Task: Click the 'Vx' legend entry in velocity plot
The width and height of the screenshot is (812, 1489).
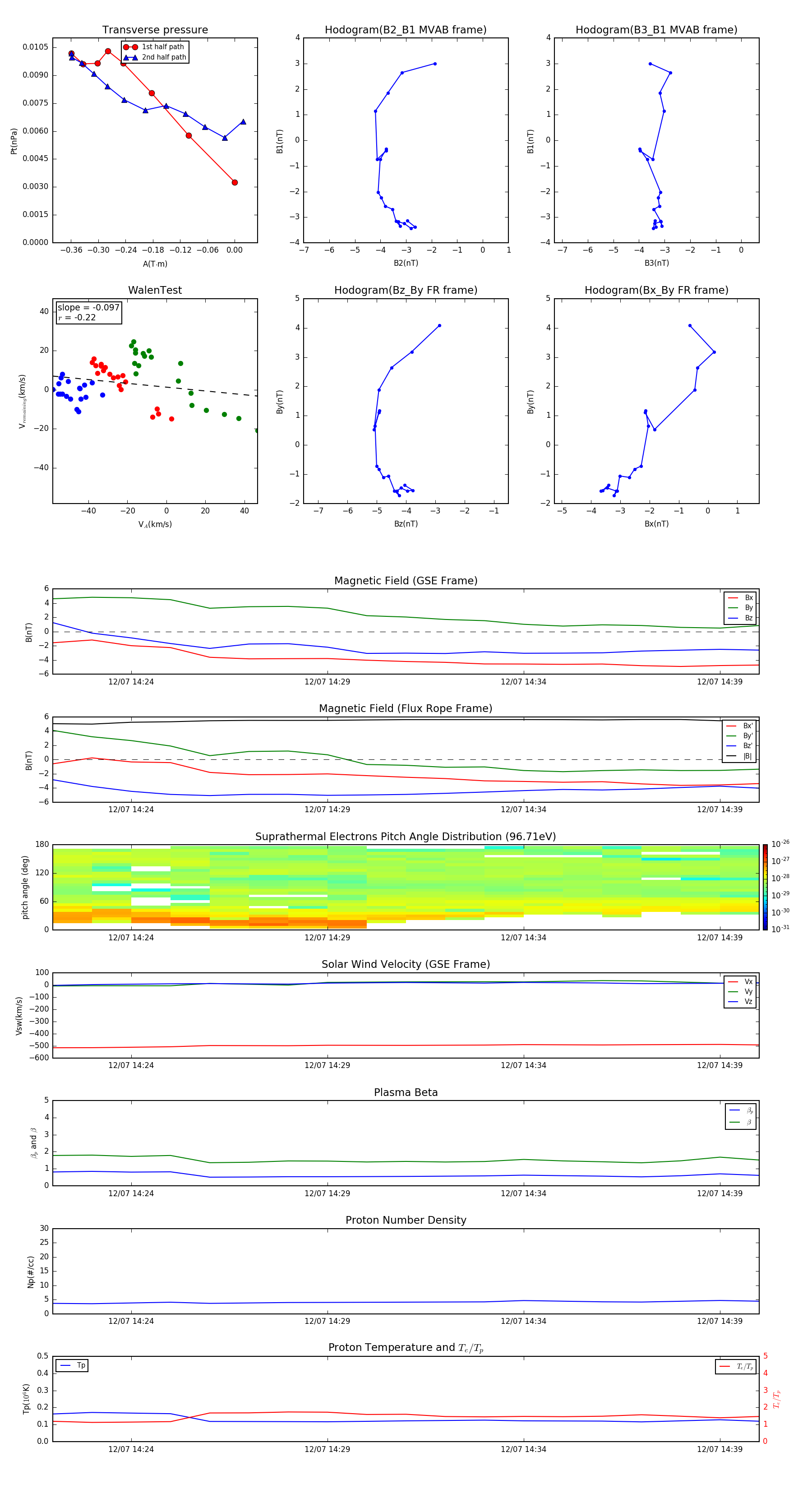Action: (x=741, y=981)
